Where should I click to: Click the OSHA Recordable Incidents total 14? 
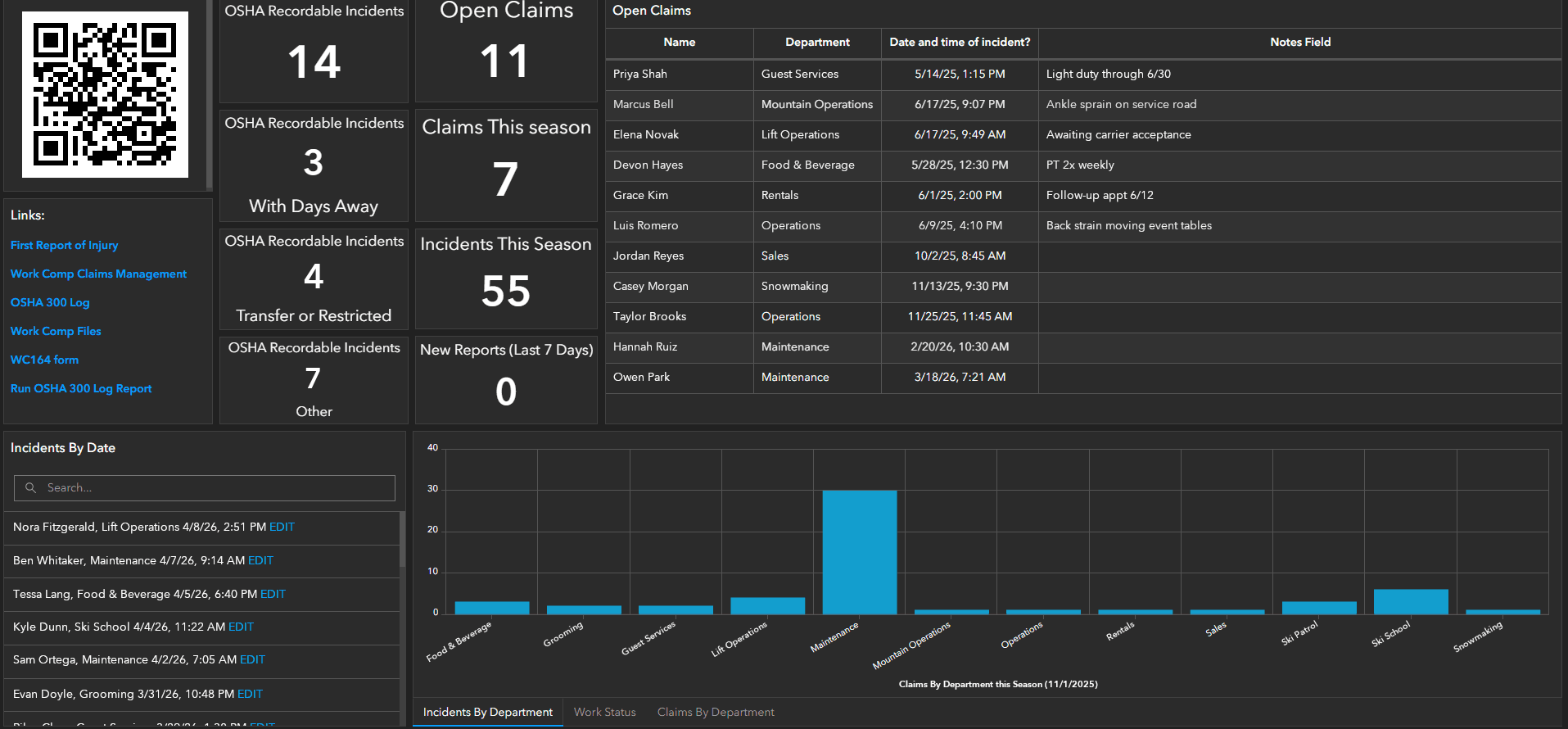point(314,61)
